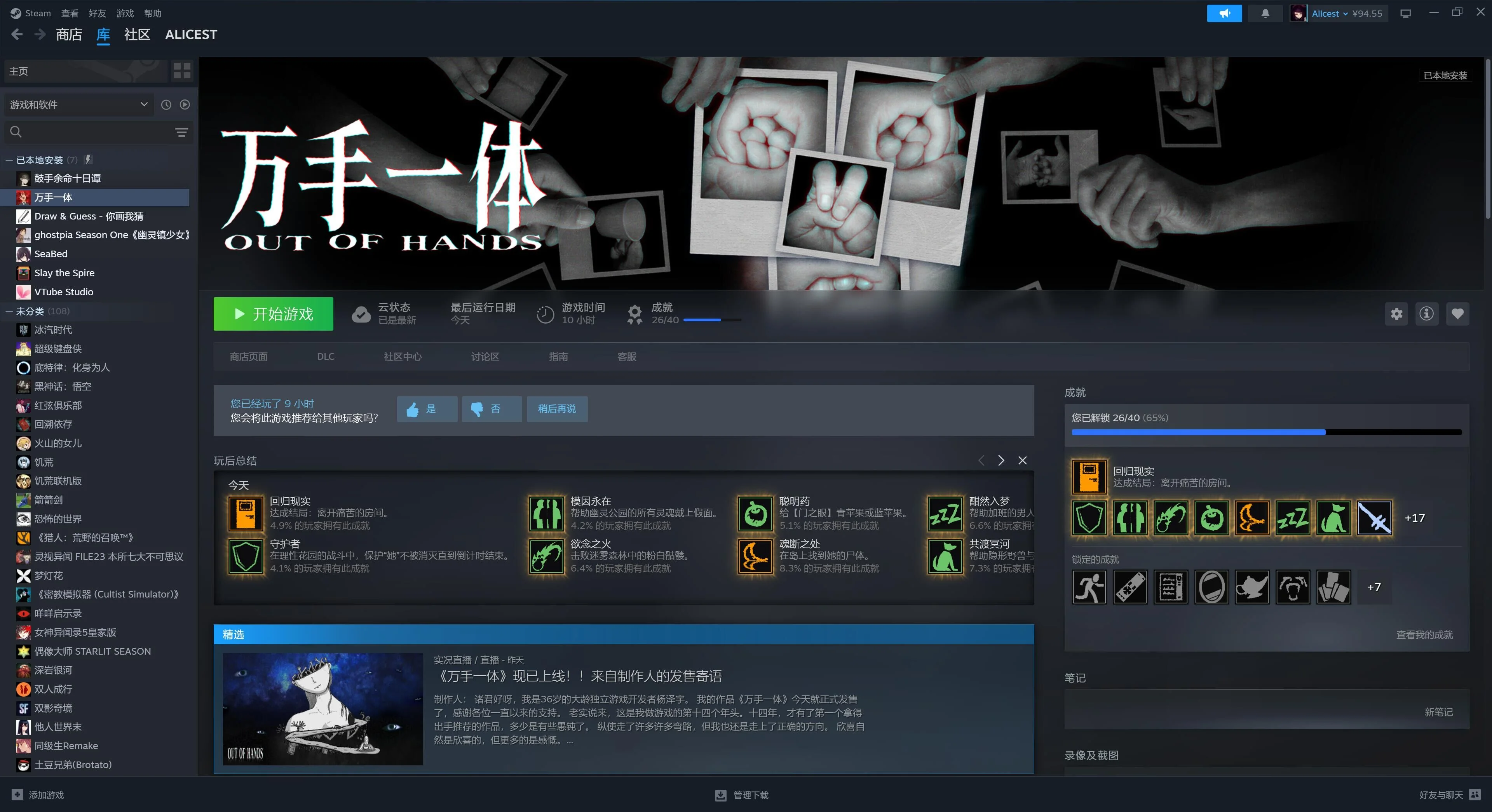Show +7 more locked achievements
This screenshot has height=812, width=1492.
click(1374, 587)
